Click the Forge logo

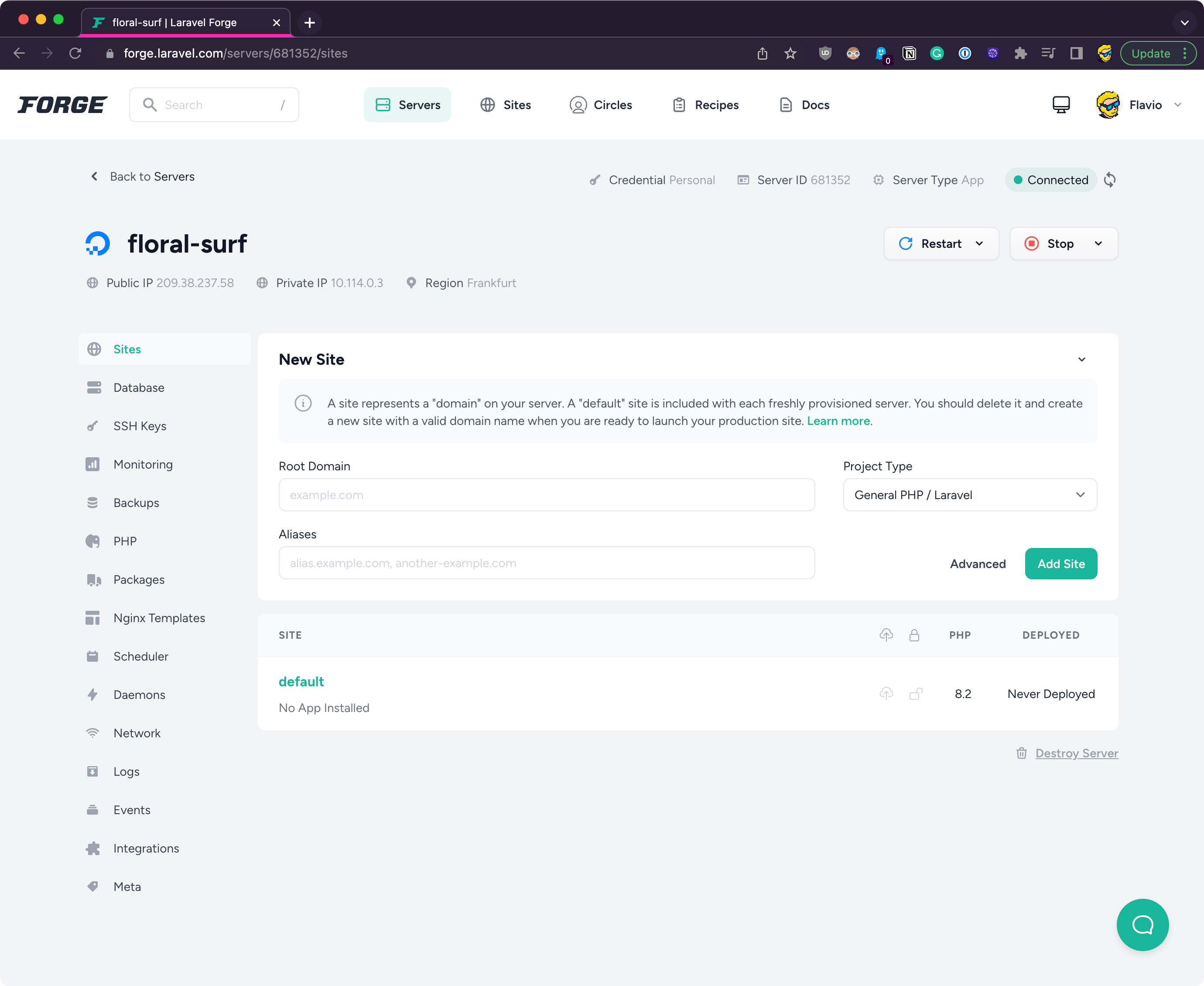click(x=62, y=105)
